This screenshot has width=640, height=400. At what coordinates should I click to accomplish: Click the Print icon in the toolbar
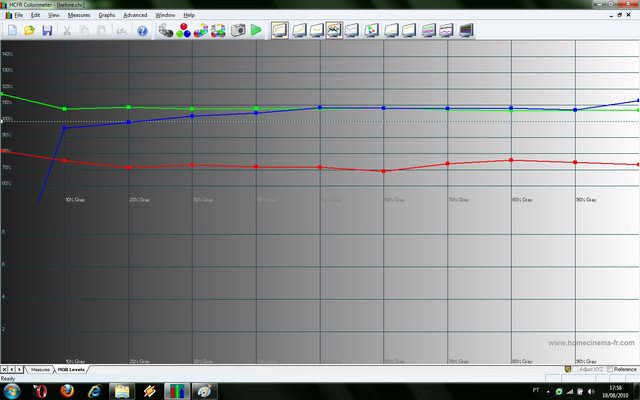click(x=121, y=30)
